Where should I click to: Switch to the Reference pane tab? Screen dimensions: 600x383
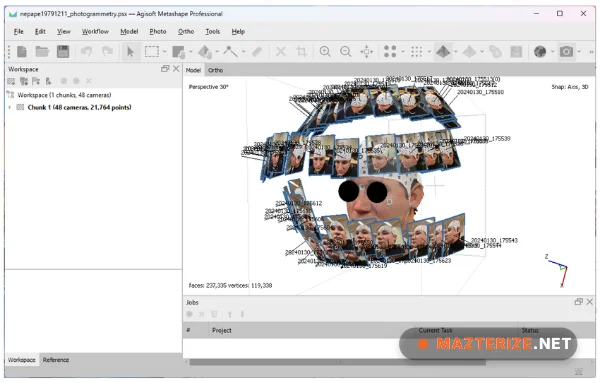click(56, 360)
